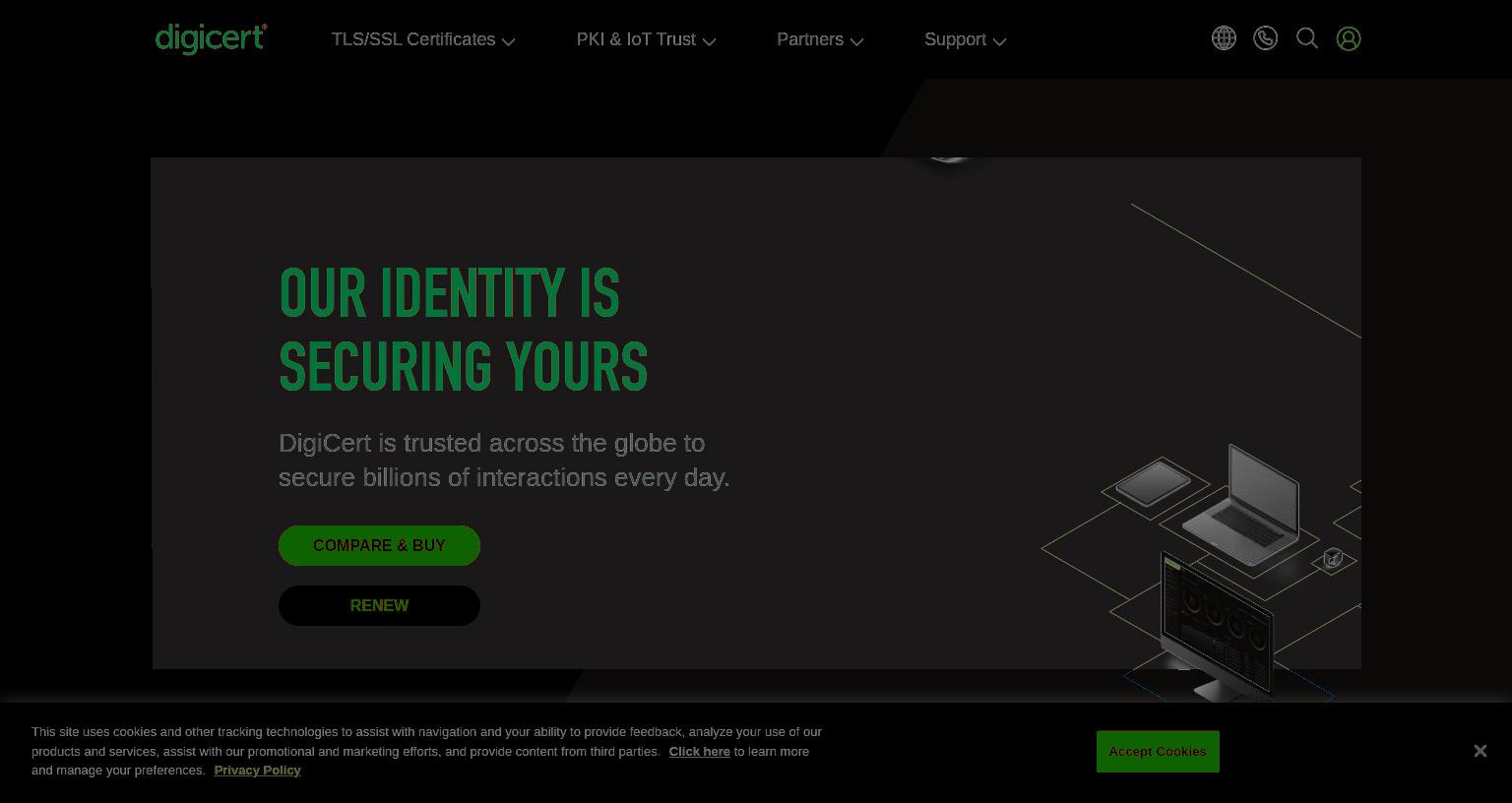Follow the 'Click here' cookie link
Image resolution: width=1512 pixels, height=803 pixels.
click(700, 751)
